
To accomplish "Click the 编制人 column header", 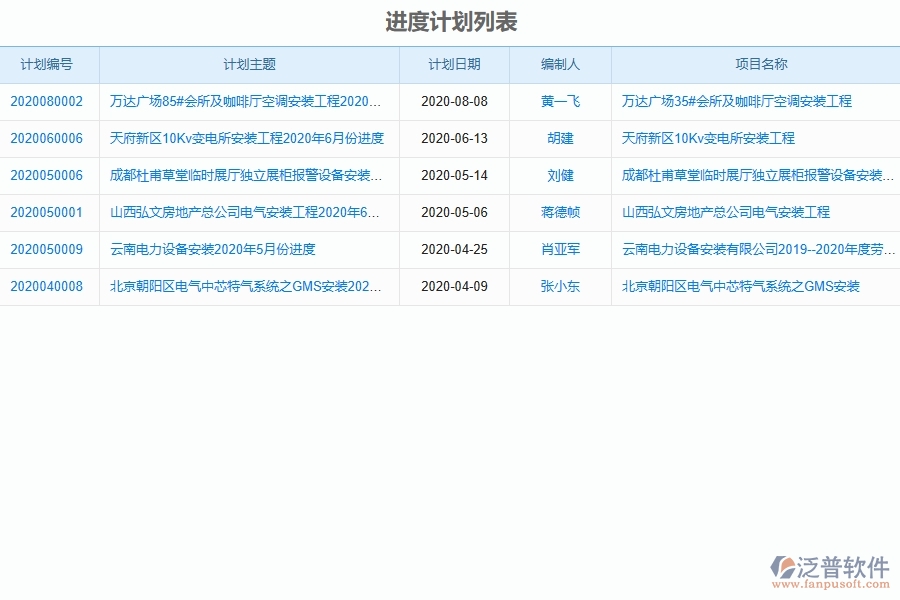I will [562, 64].
